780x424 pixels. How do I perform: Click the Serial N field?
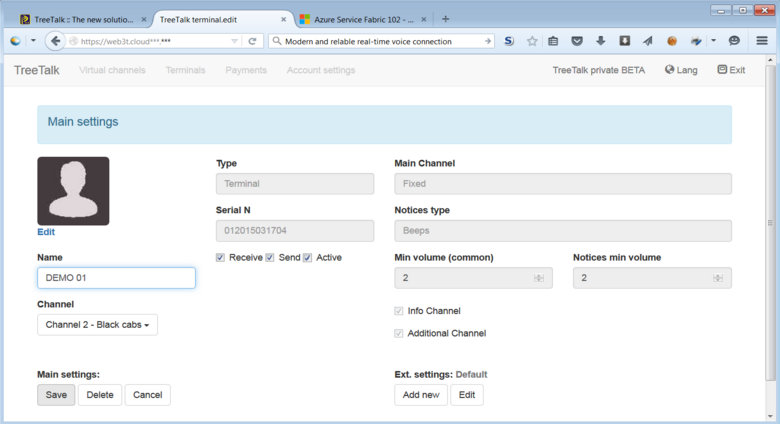coord(295,231)
